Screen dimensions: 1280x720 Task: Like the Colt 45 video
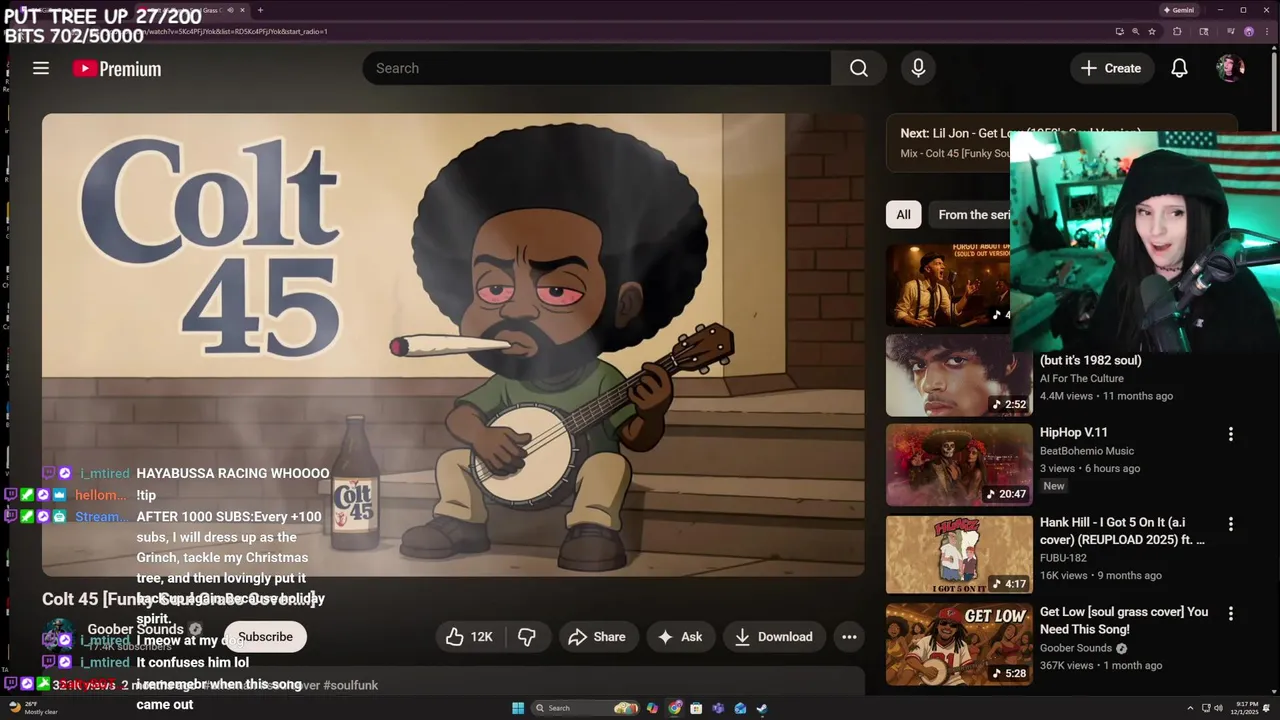tap(469, 637)
